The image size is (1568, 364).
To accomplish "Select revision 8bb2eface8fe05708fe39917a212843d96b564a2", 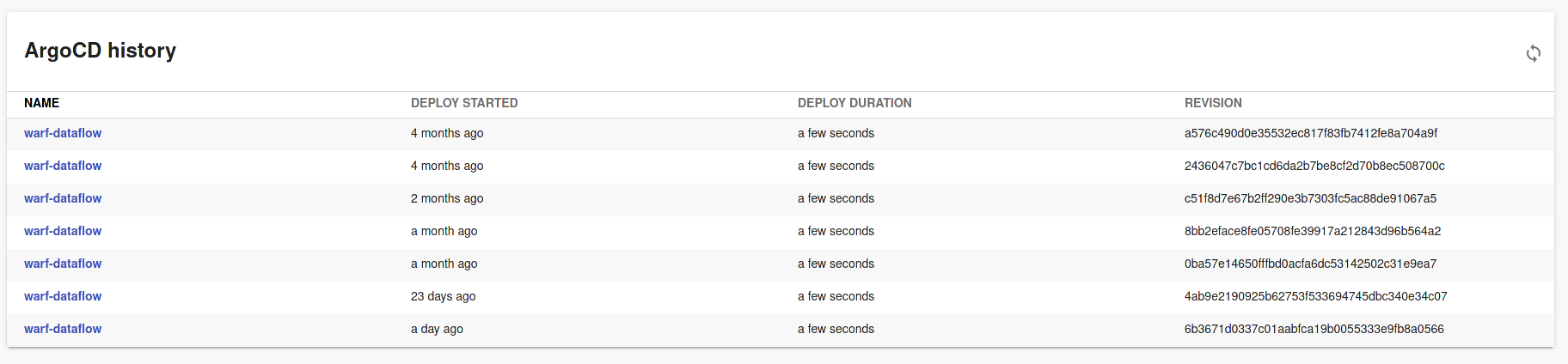I will coord(1313,231).
